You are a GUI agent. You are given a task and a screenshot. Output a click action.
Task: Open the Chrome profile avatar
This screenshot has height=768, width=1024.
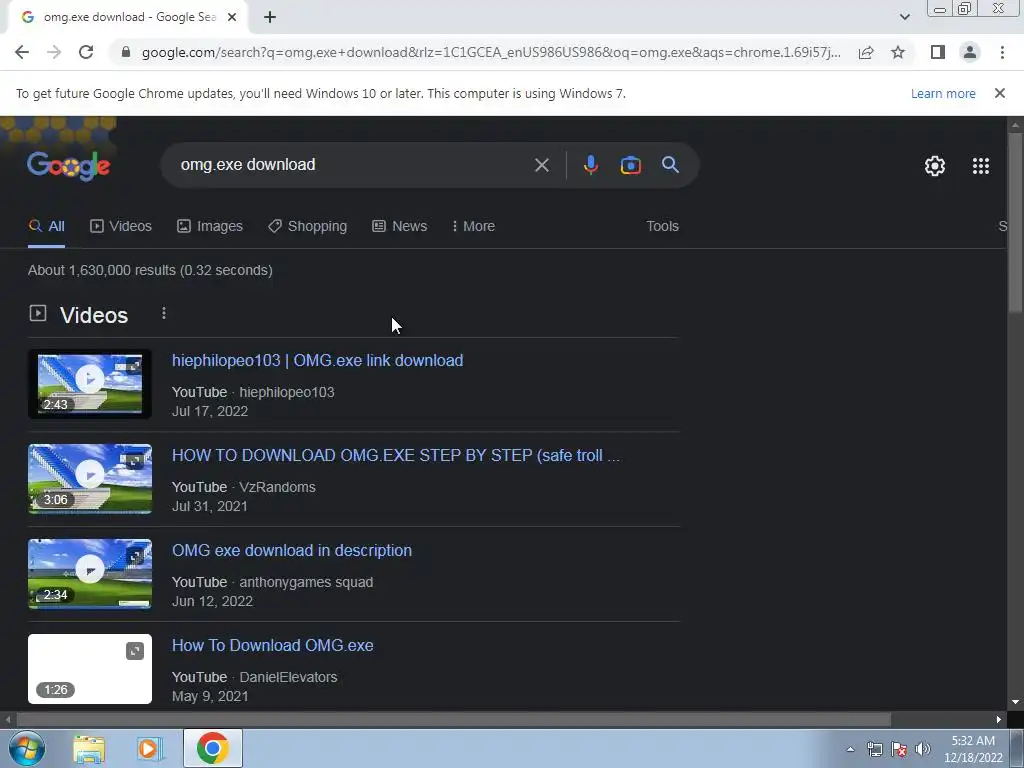970,52
